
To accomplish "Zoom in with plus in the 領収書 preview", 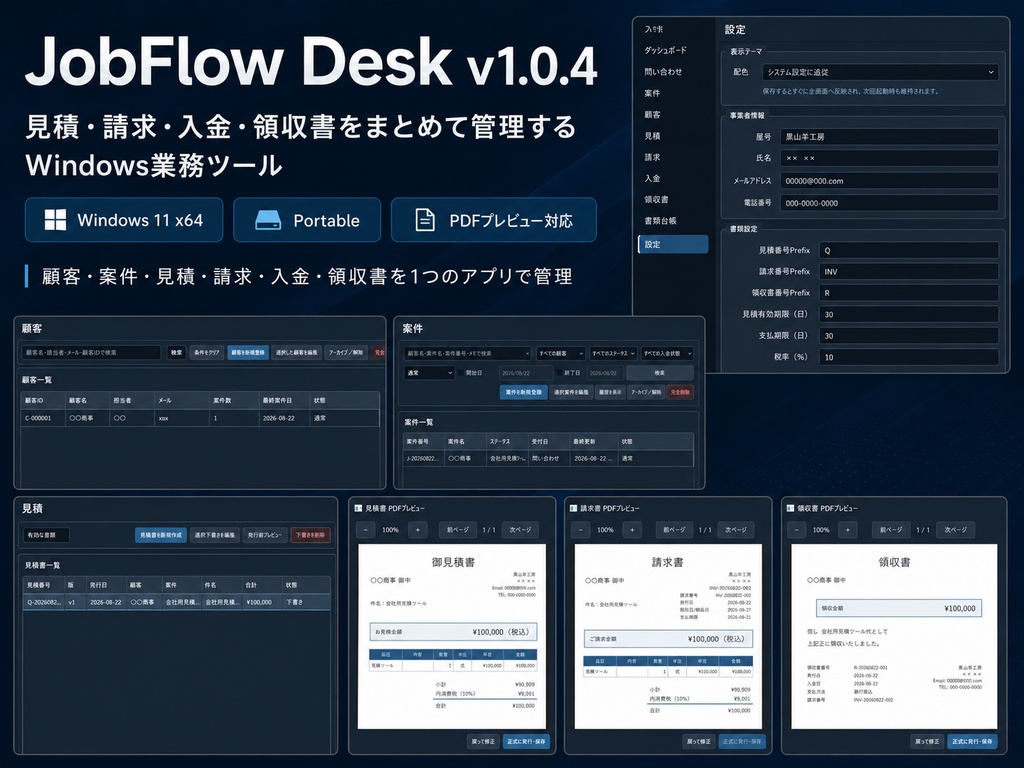I will click(848, 530).
